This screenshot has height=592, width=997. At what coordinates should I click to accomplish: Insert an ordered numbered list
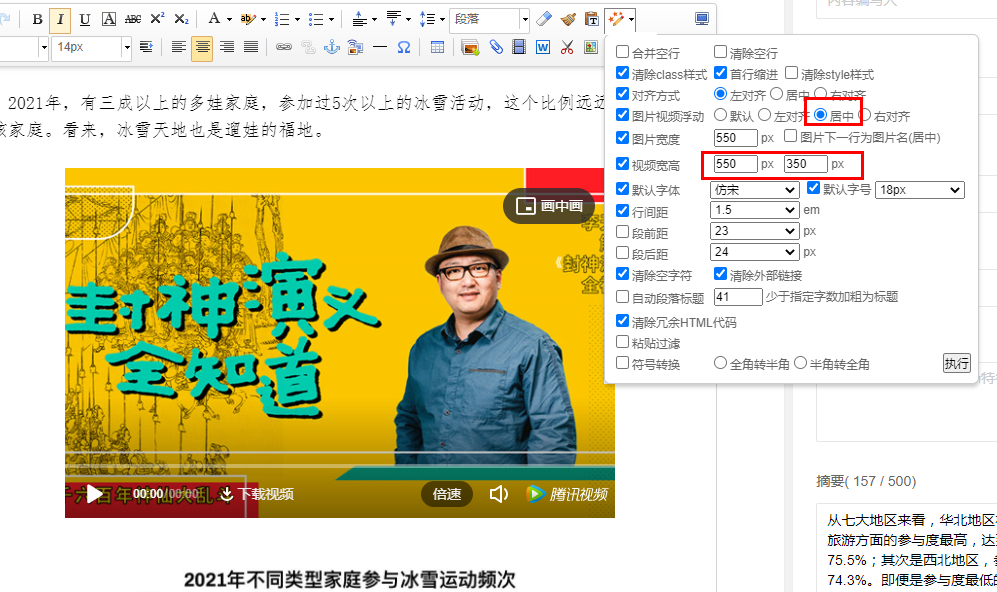tap(282, 20)
